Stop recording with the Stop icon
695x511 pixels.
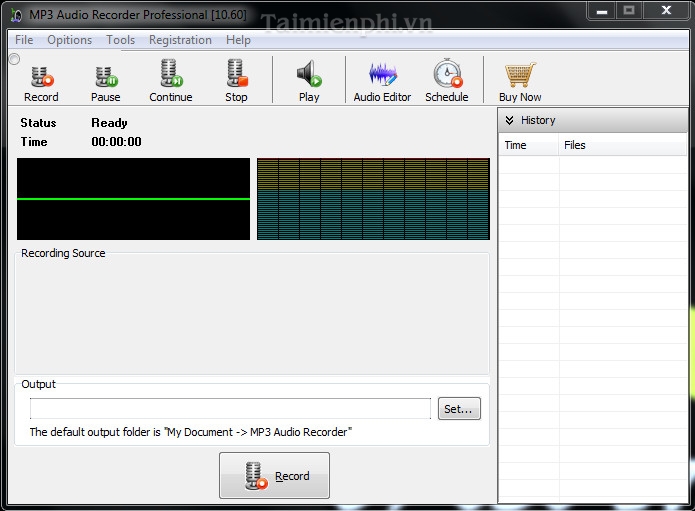point(236,81)
